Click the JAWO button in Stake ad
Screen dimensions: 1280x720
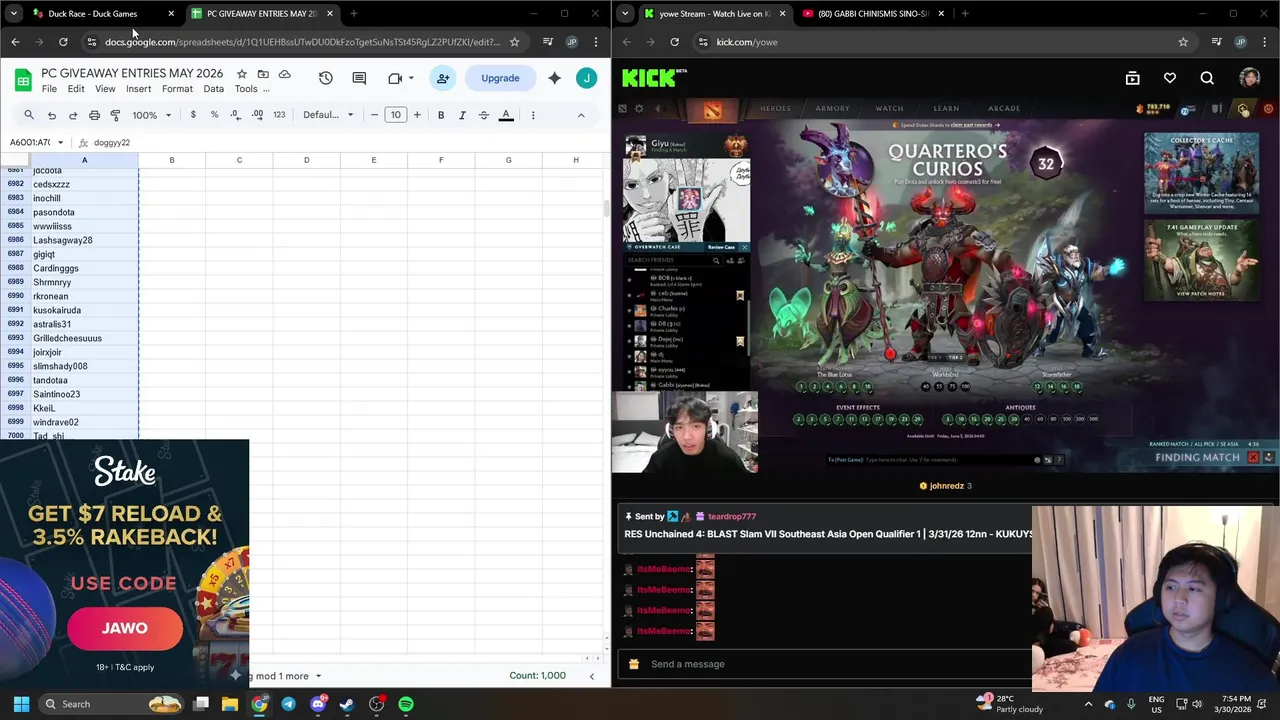[x=125, y=628]
